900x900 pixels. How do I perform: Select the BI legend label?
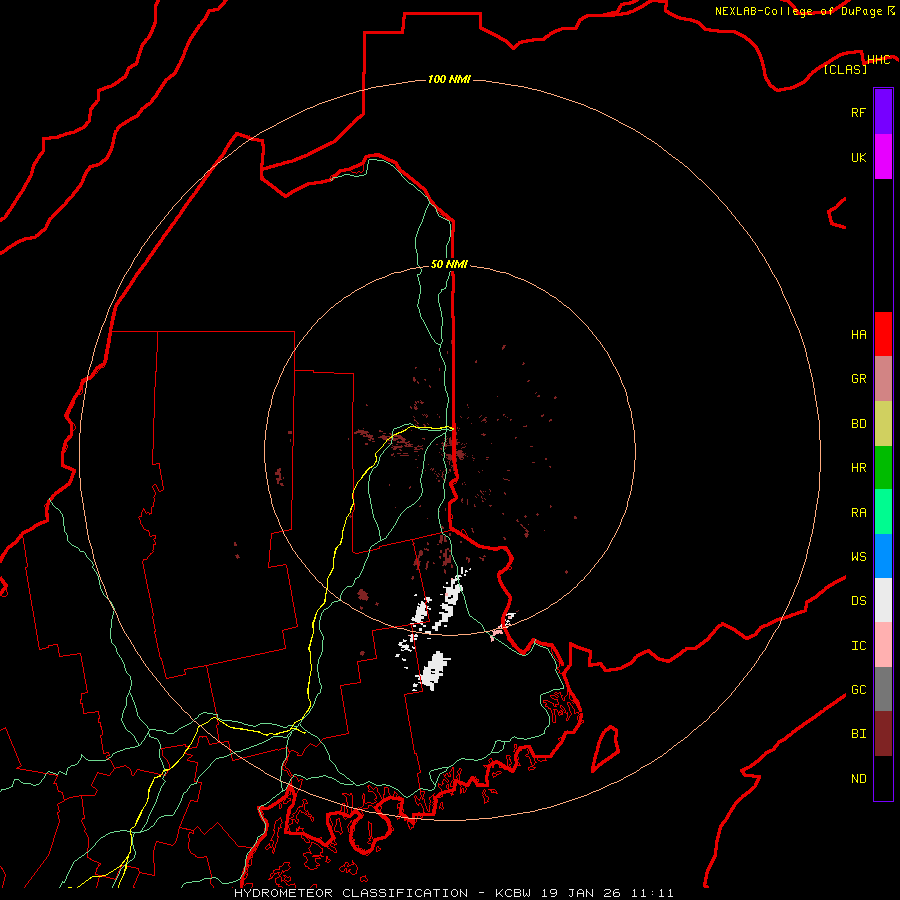[x=858, y=734]
